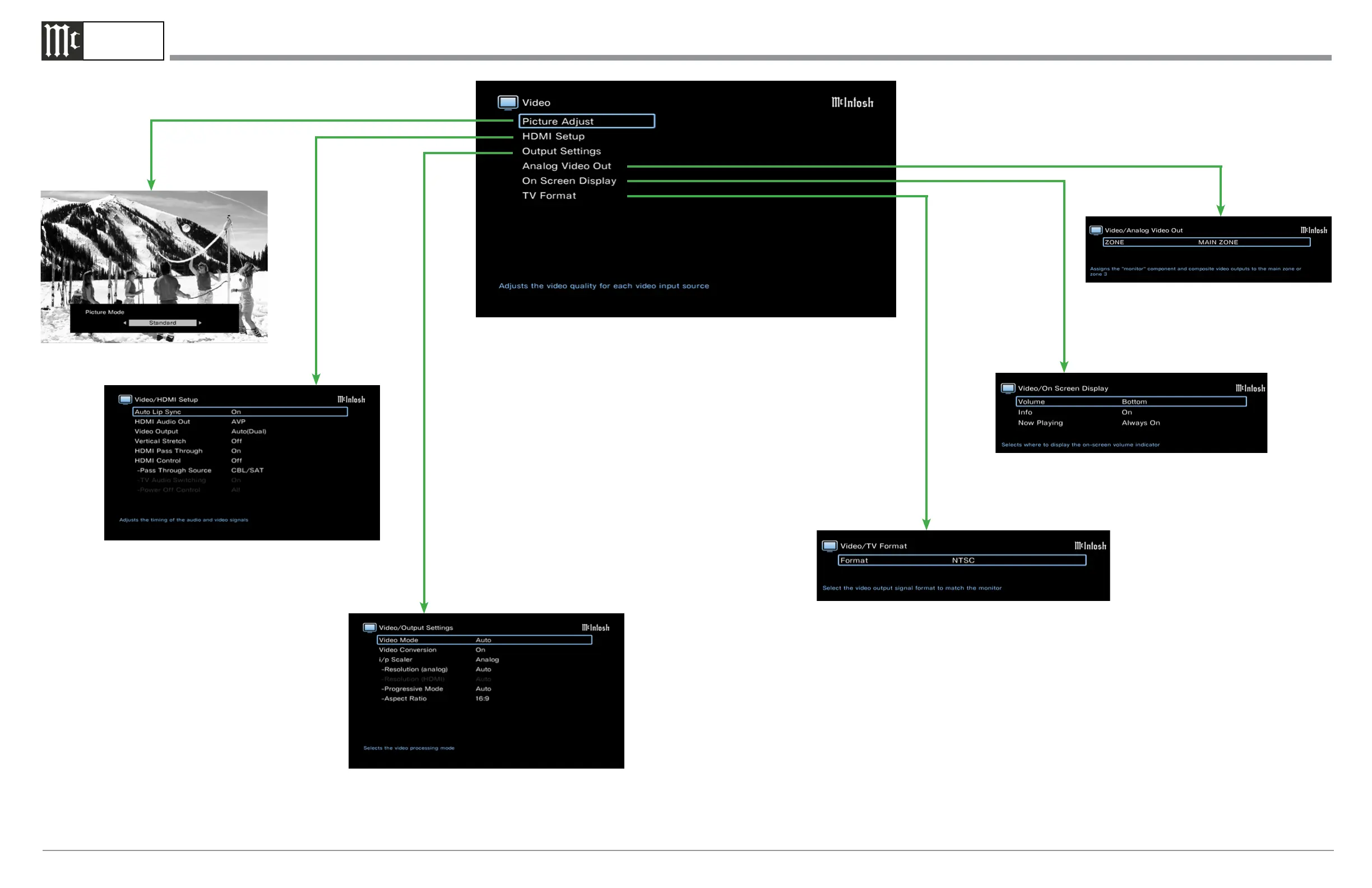Click monitor icon in Video/On Screen Display panel

click(1008, 388)
